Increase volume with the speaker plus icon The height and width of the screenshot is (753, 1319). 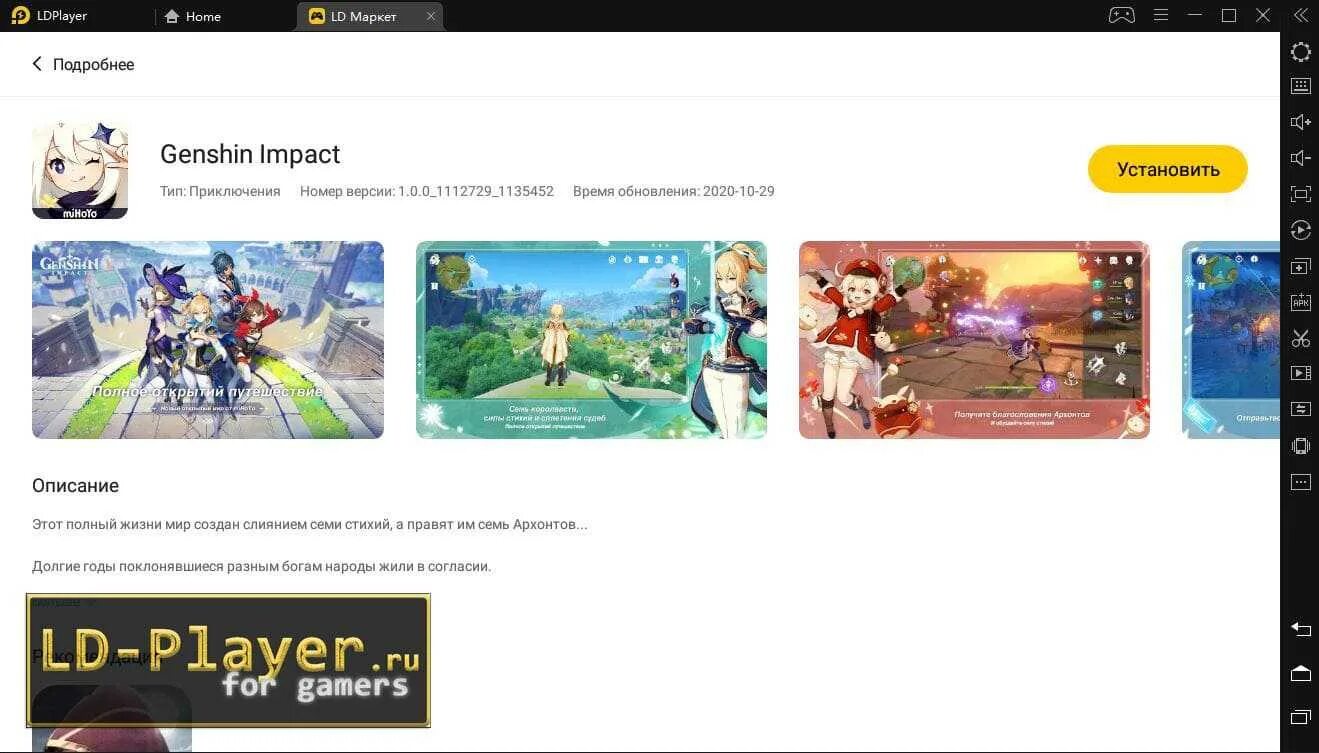1300,122
